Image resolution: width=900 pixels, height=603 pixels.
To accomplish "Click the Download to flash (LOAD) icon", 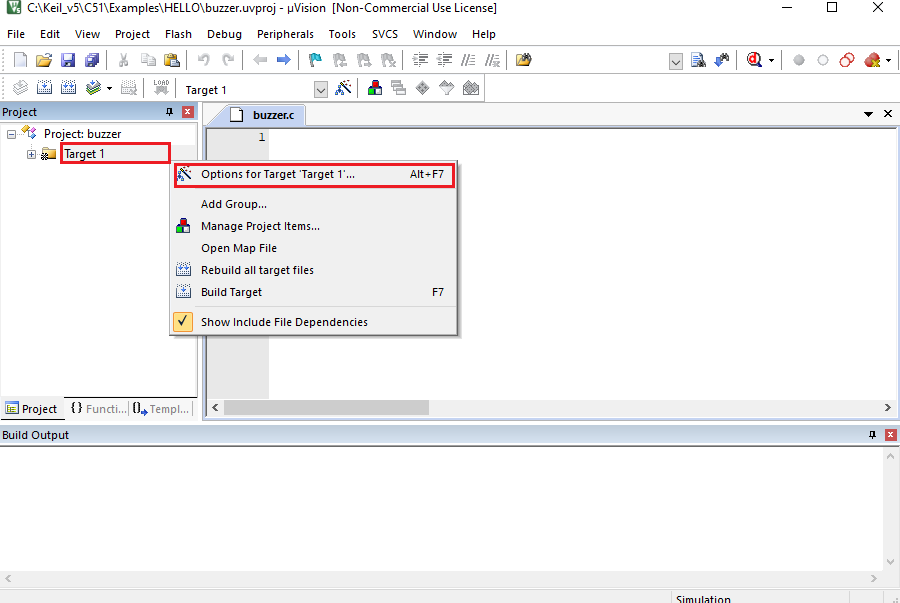I will (x=159, y=87).
